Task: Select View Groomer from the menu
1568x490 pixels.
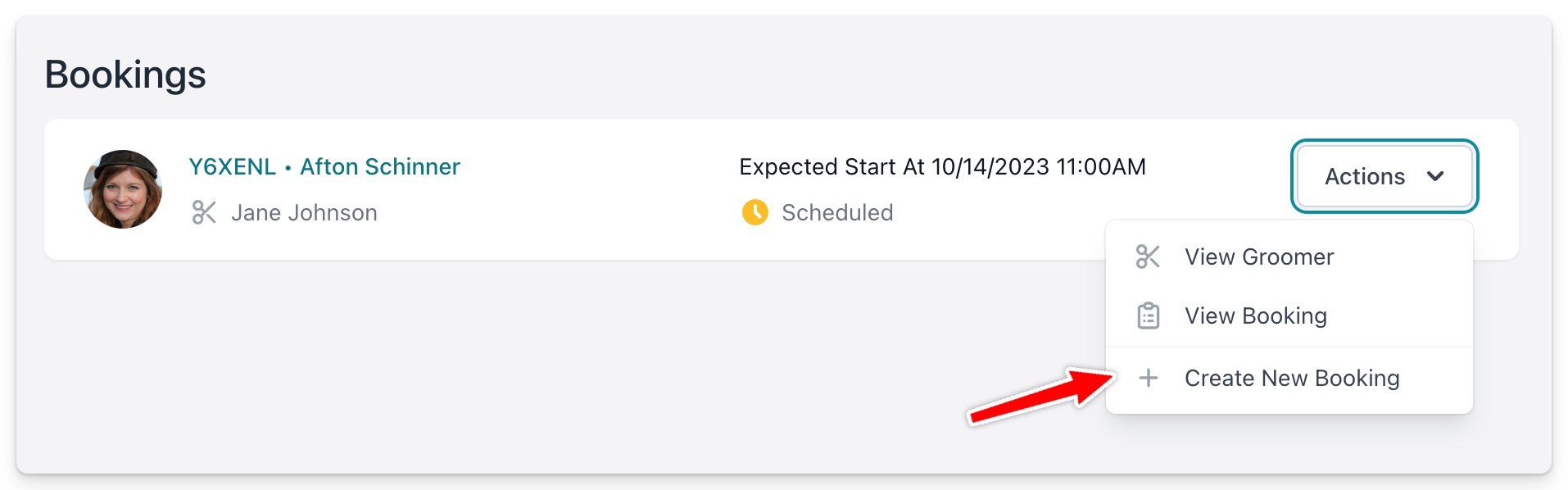Action: (x=1259, y=256)
